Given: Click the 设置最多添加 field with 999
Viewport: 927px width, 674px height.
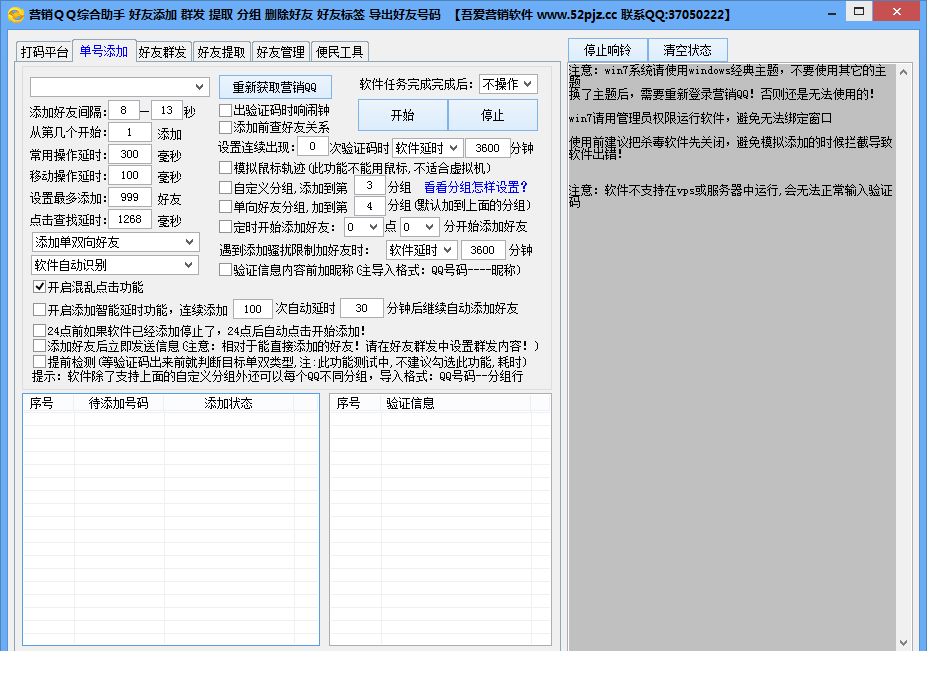Looking at the screenshot, I should click(x=130, y=197).
